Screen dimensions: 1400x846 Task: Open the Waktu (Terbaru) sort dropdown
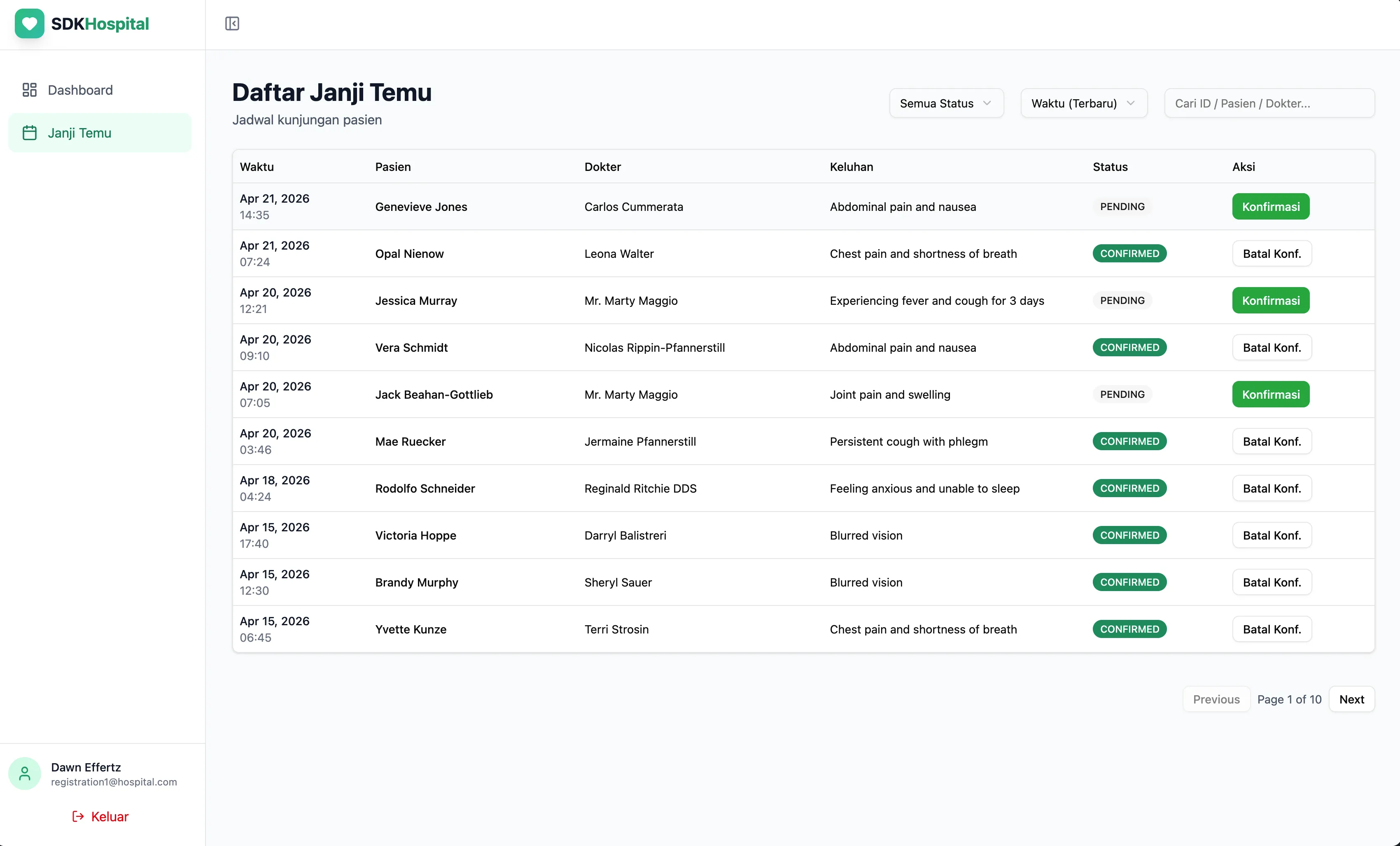(x=1083, y=103)
